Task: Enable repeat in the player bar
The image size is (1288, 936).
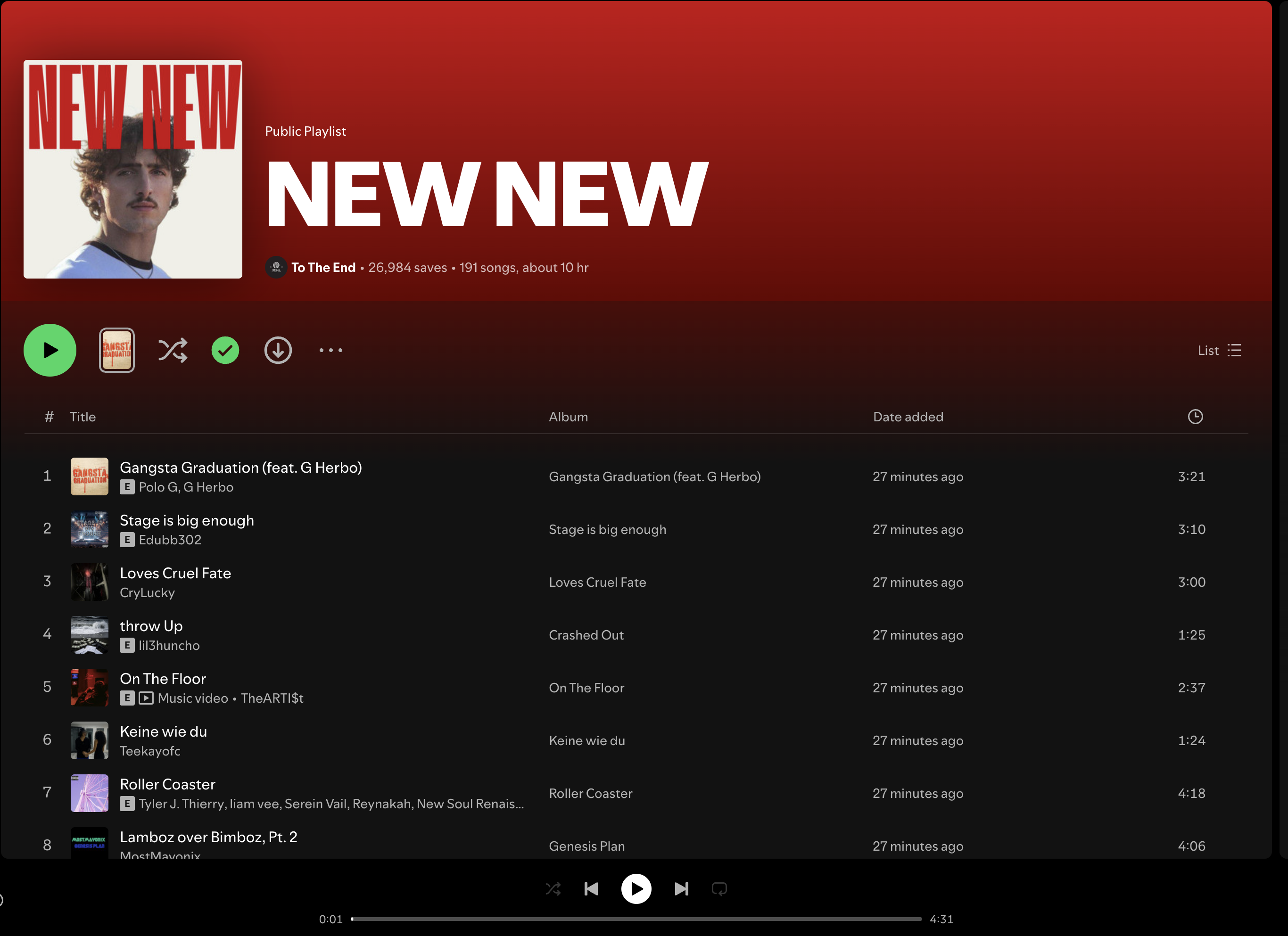Action: (x=719, y=888)
